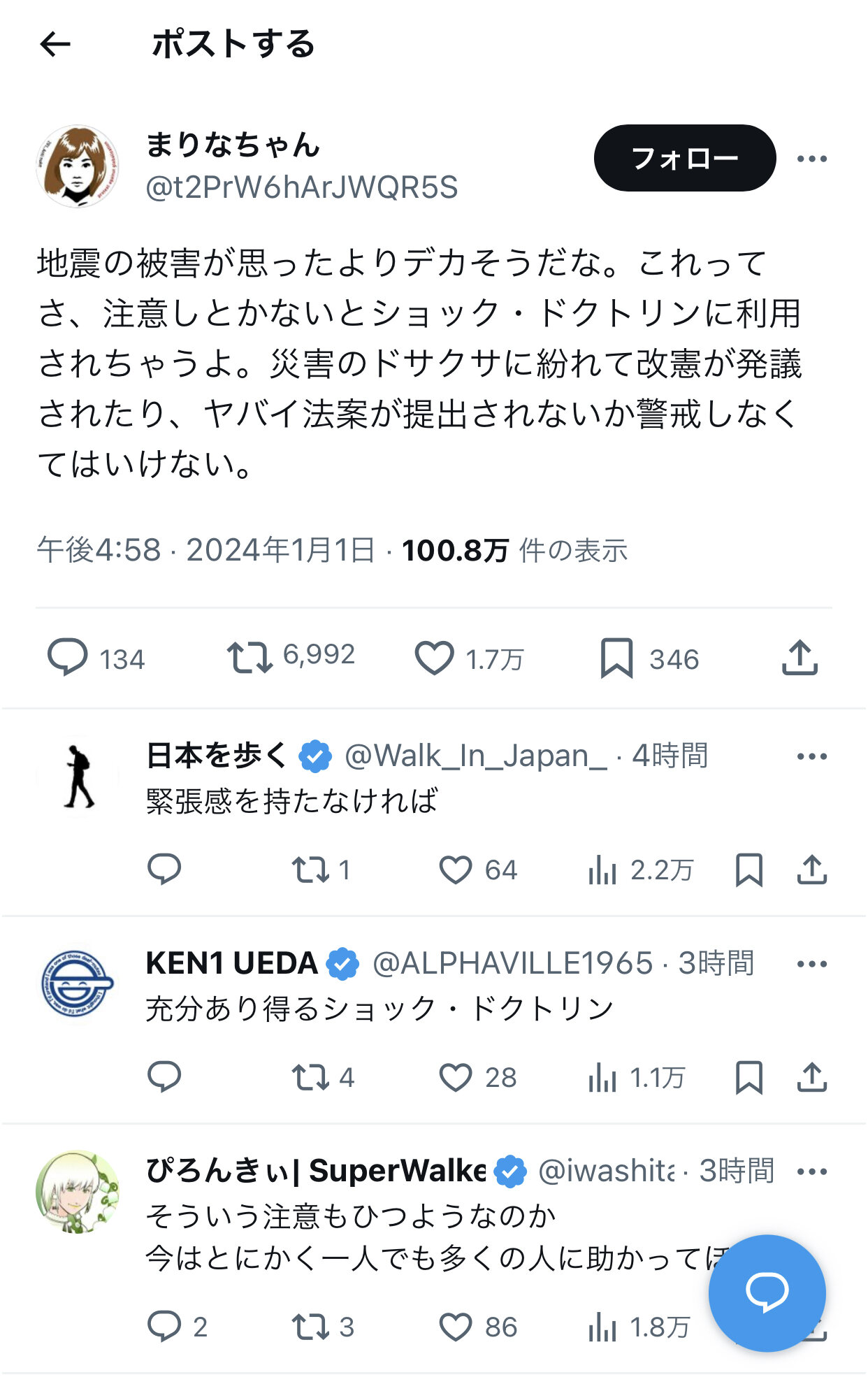Open the @ALPHAVILLE1965 profile link
Viewport: 868px width, 1377px height.
(512, 964)
